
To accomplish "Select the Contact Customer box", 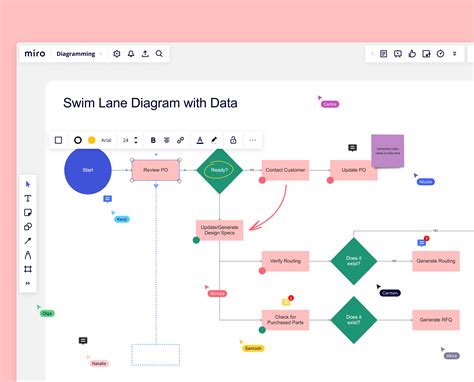I will [x=285, y=170].
